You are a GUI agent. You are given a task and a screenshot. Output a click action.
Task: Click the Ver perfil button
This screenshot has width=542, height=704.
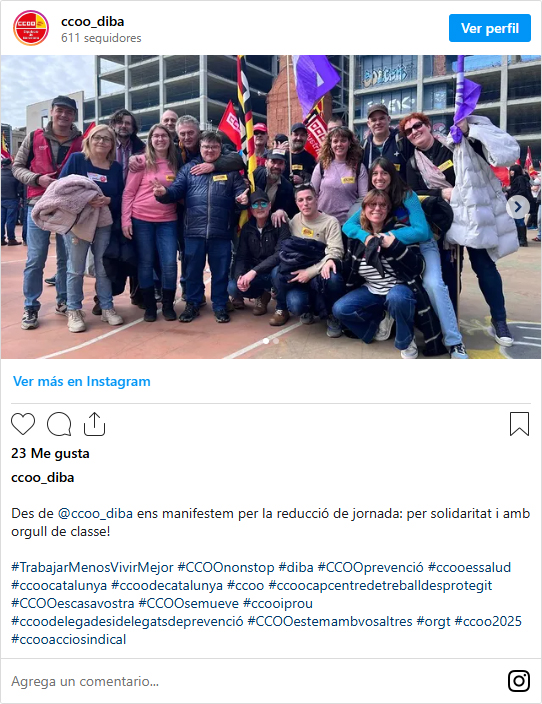click(489, 28)
